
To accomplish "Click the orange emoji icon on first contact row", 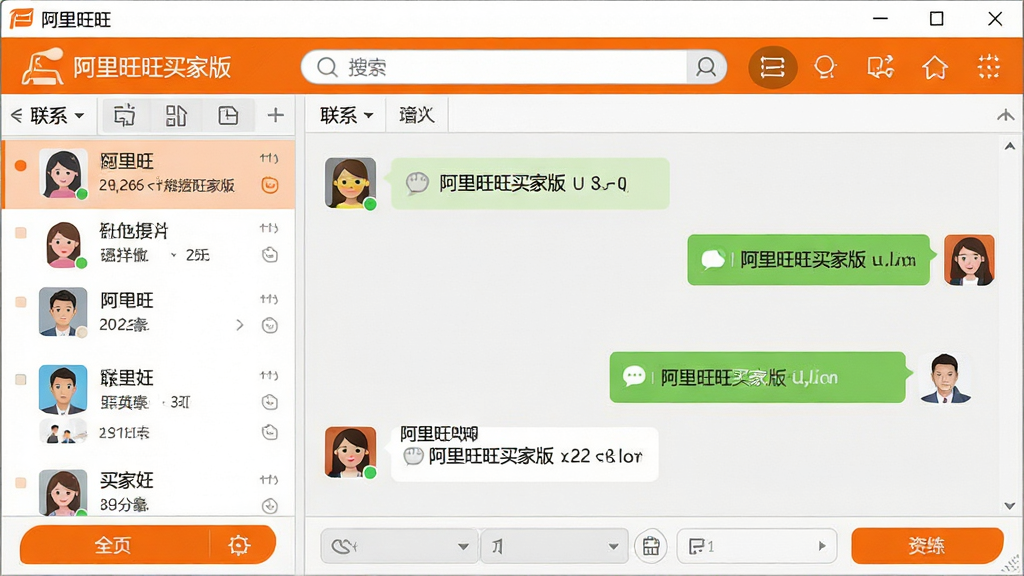I will coord(270,185).
